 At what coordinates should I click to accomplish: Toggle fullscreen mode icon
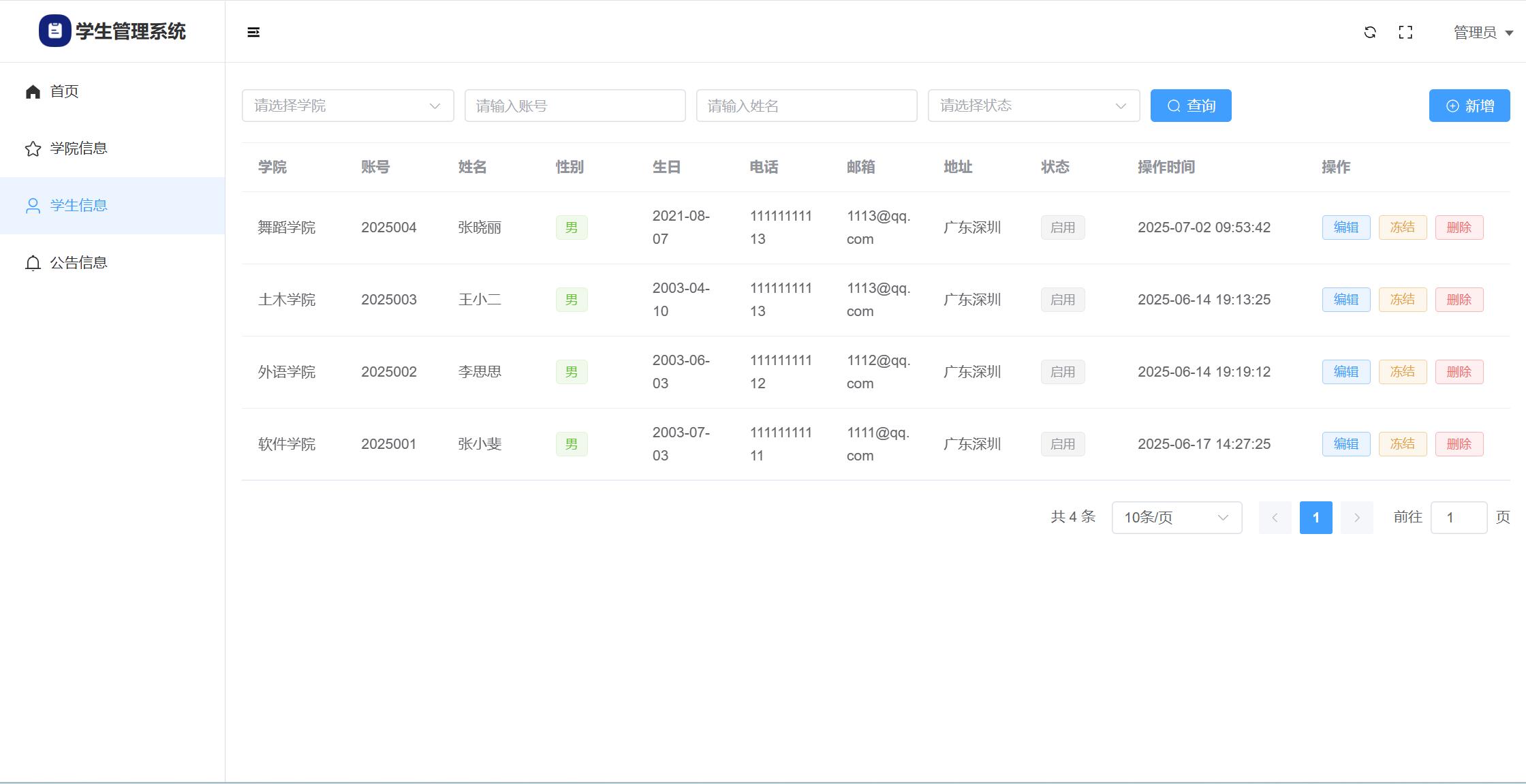point(1405,32)
